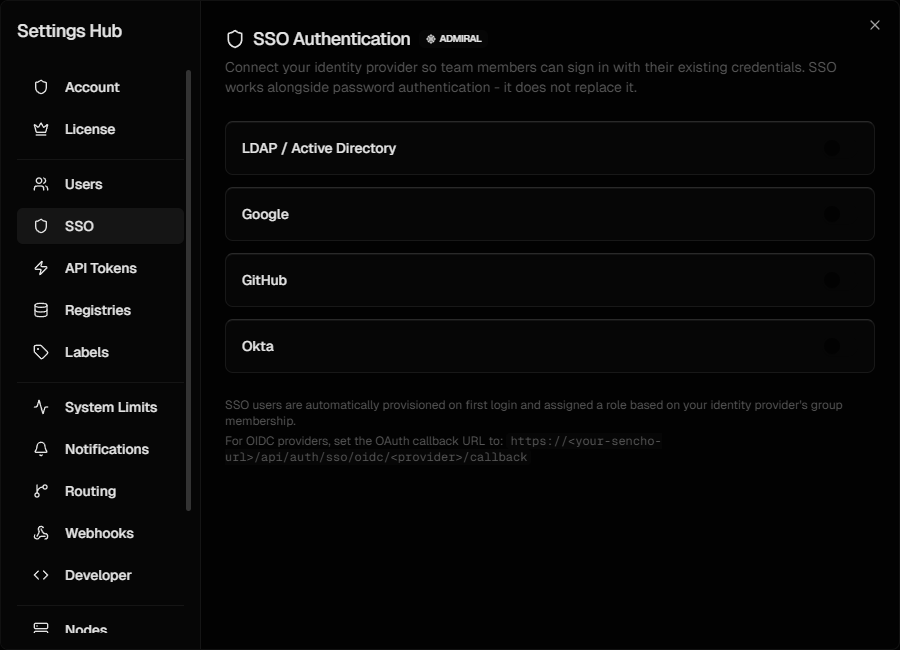
Task: Open Registries via the database icon
Action: click(x=41, y=310)
